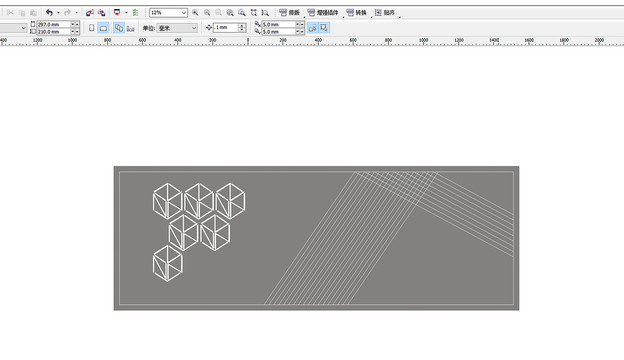Set page to portrait orientation
This screenshot has height=360, width=624.
(x=92, y=28)
